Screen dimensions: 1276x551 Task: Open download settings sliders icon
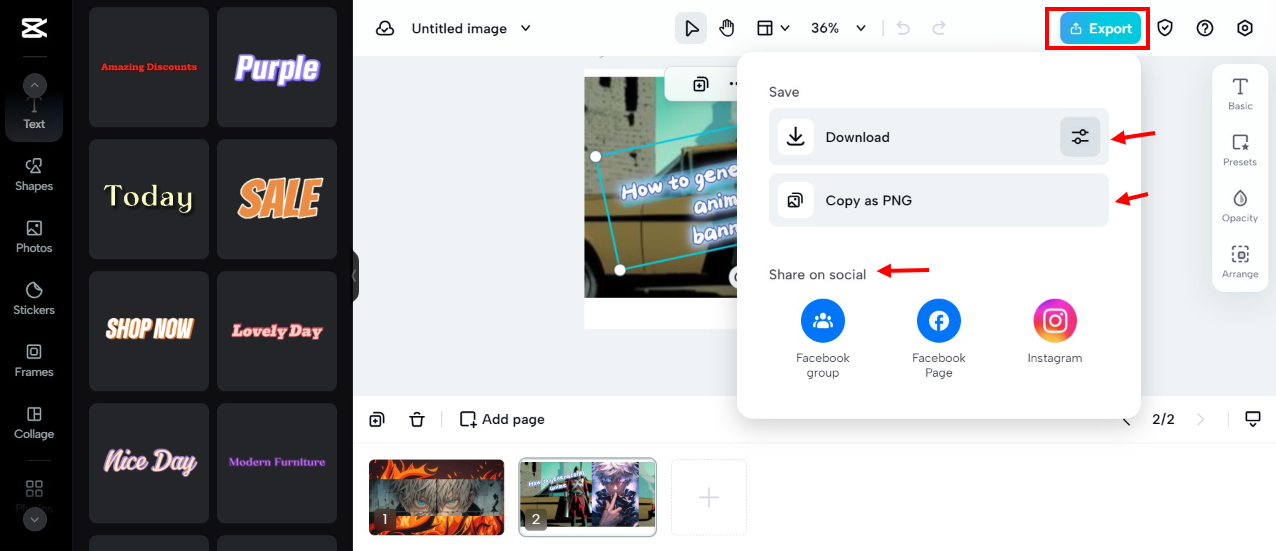pos(1080,137)
